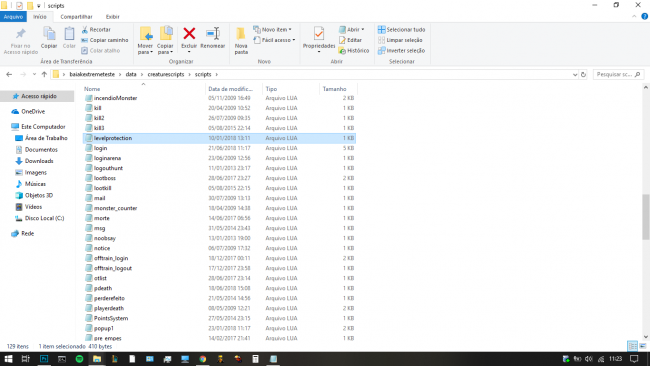Click Editar in the ribbon

(x=350, y=40)
